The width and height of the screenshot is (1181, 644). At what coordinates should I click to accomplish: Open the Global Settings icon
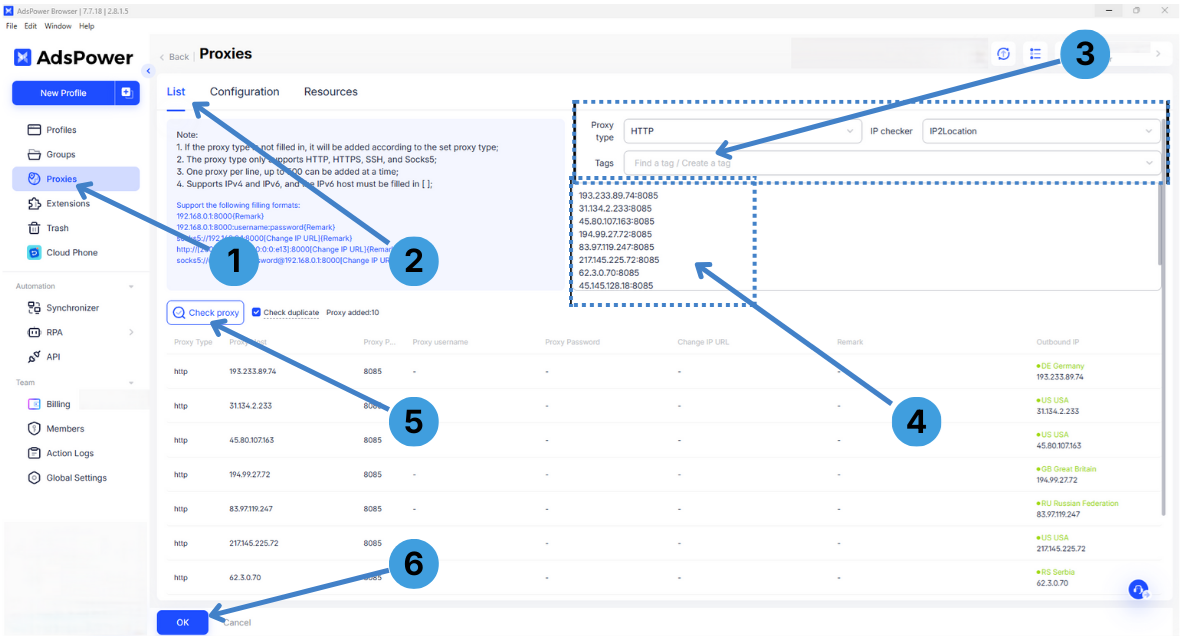34,478
